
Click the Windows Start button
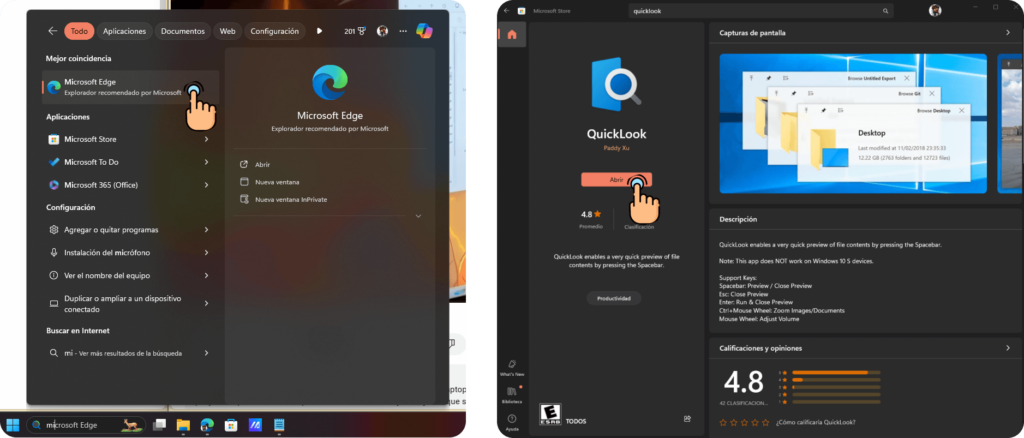tap(13, 425)
